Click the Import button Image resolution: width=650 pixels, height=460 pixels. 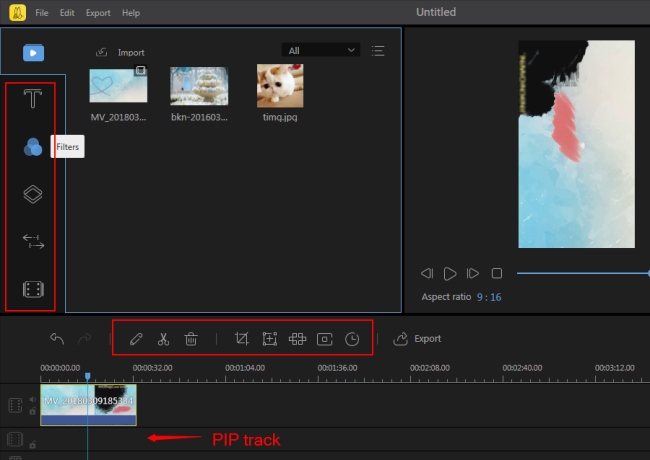(120, 52)
